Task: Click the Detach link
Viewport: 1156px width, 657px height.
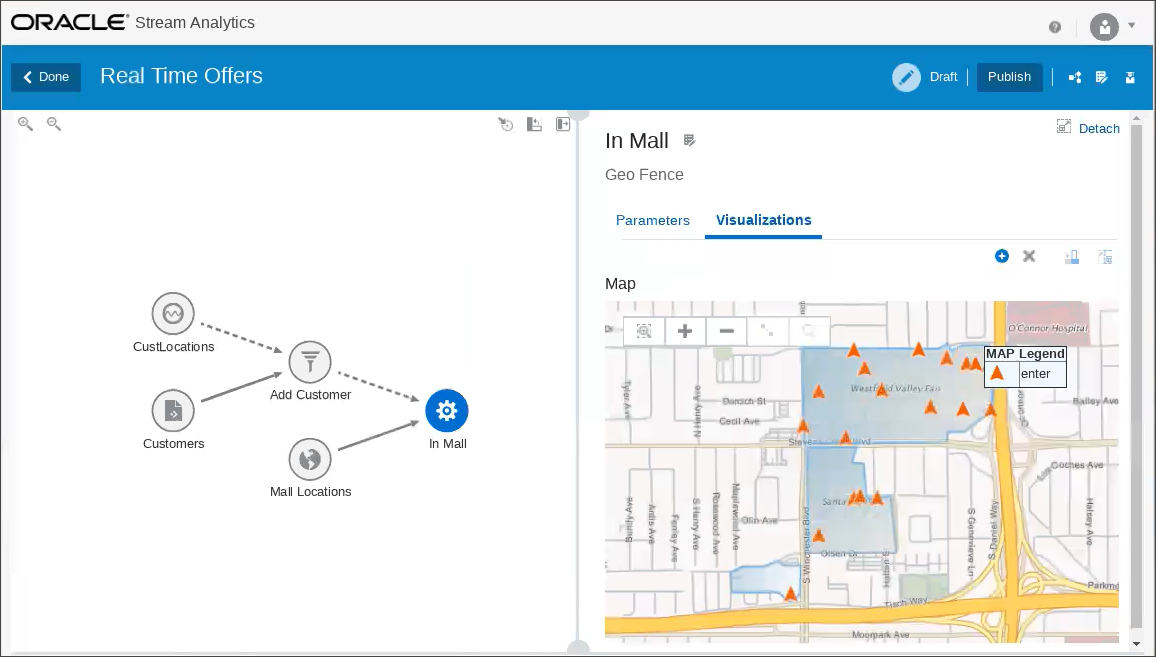Action: (x=1099, y=128)
